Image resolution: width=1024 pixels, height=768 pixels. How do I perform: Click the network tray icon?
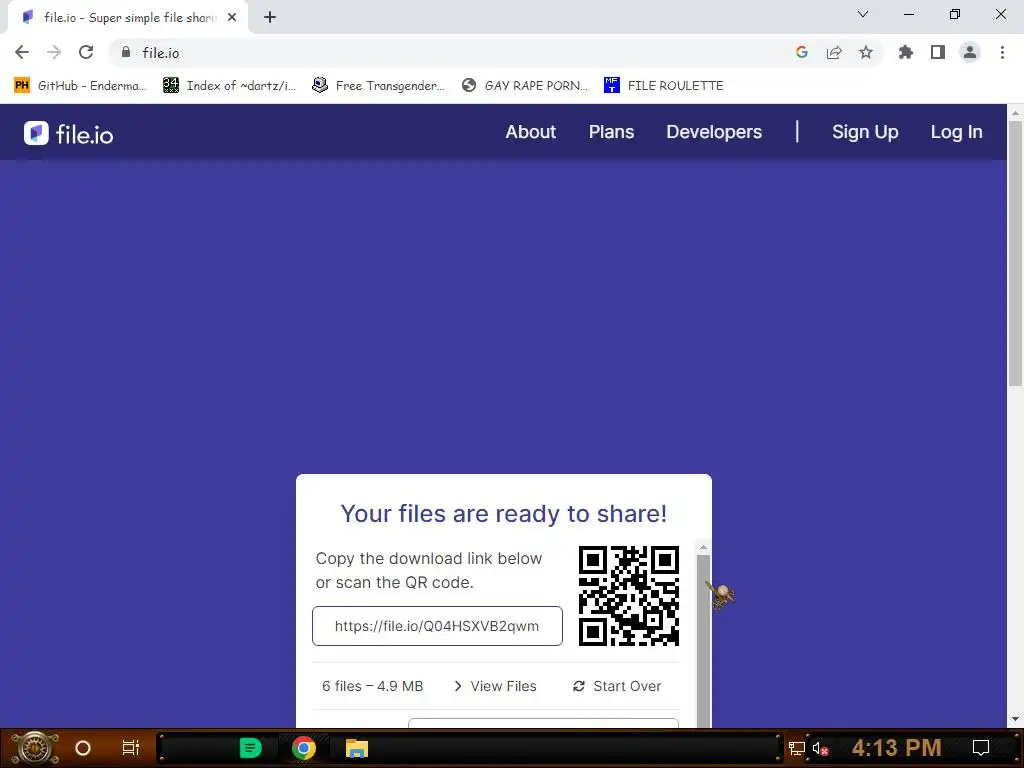(x=797, y=748)
